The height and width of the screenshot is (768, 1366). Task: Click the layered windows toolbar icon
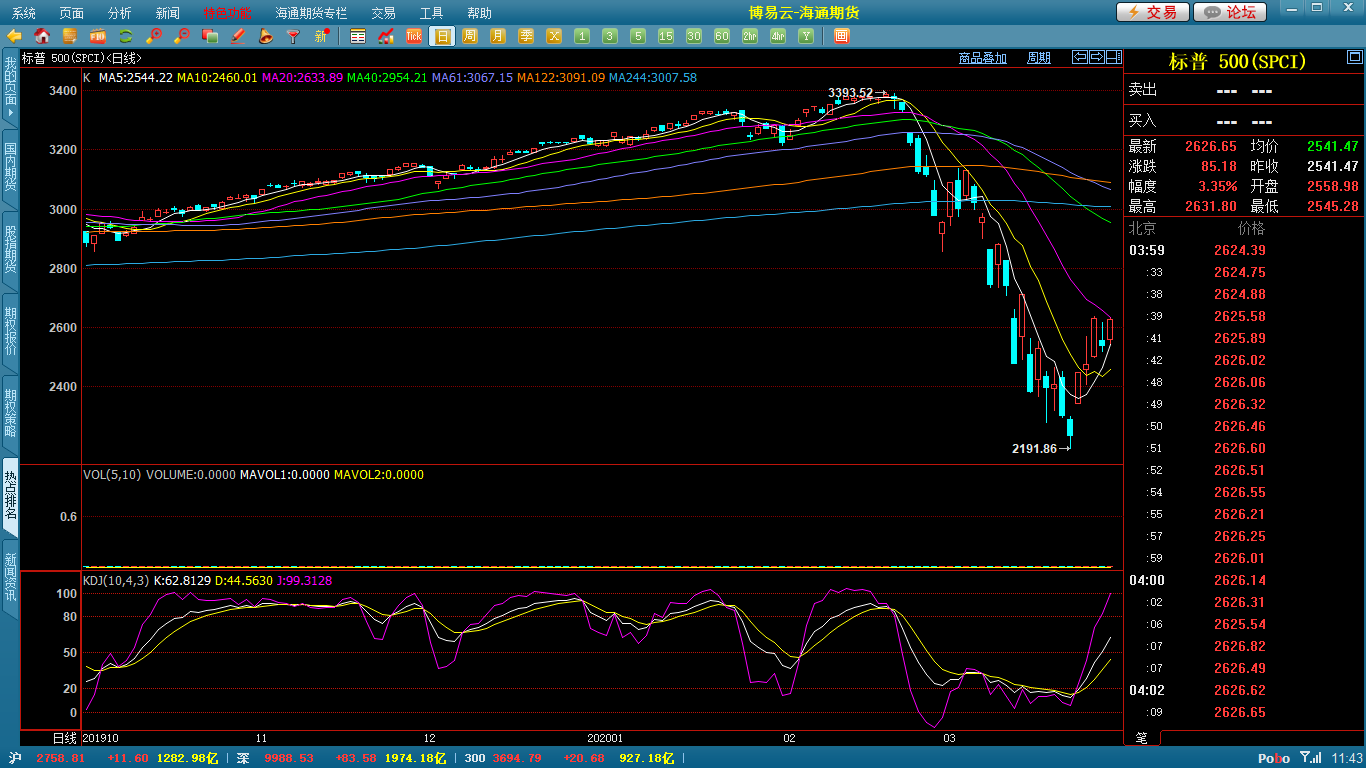(x=210, y=36)
